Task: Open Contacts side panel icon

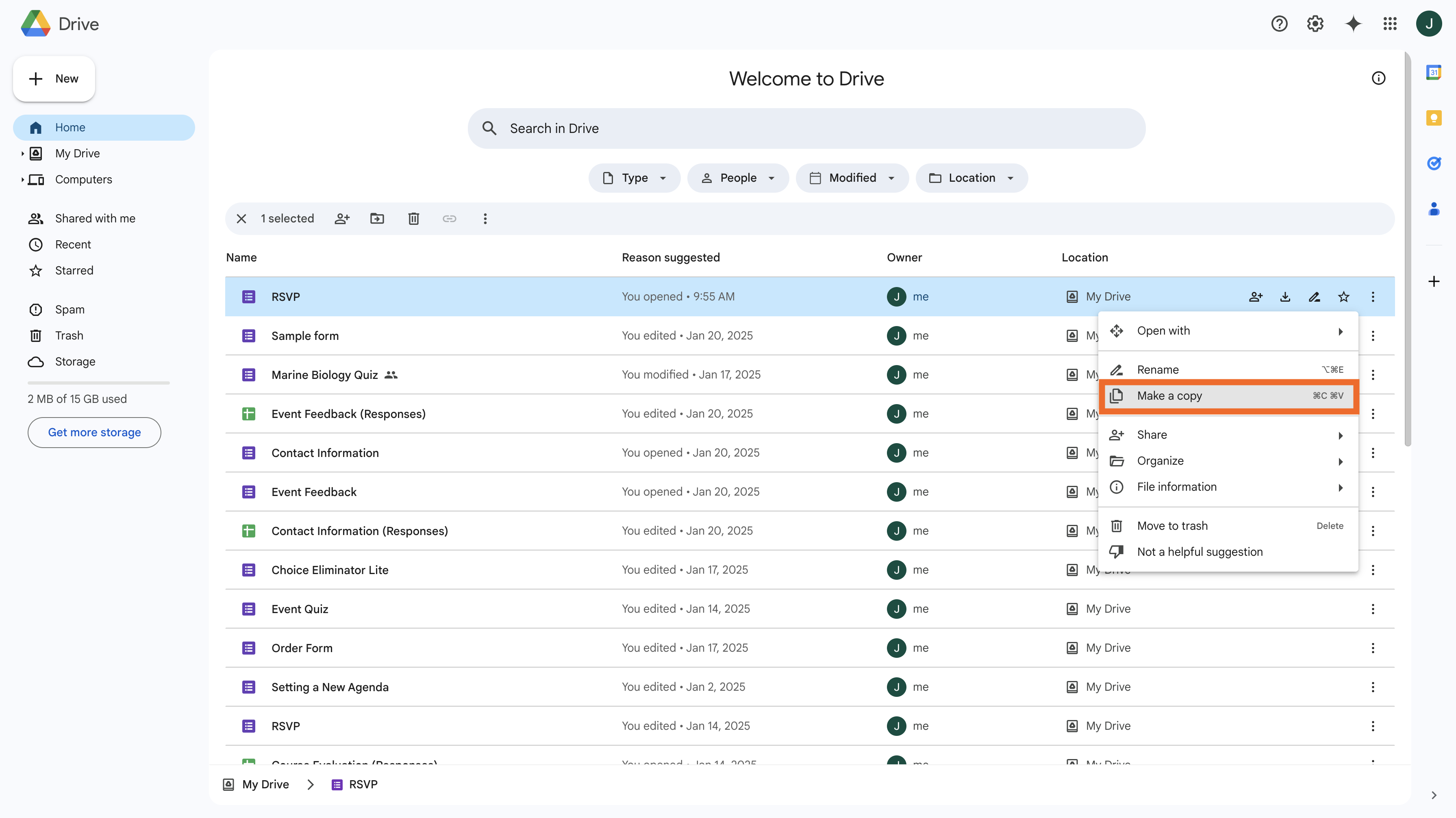Action: coord(1434,209)
